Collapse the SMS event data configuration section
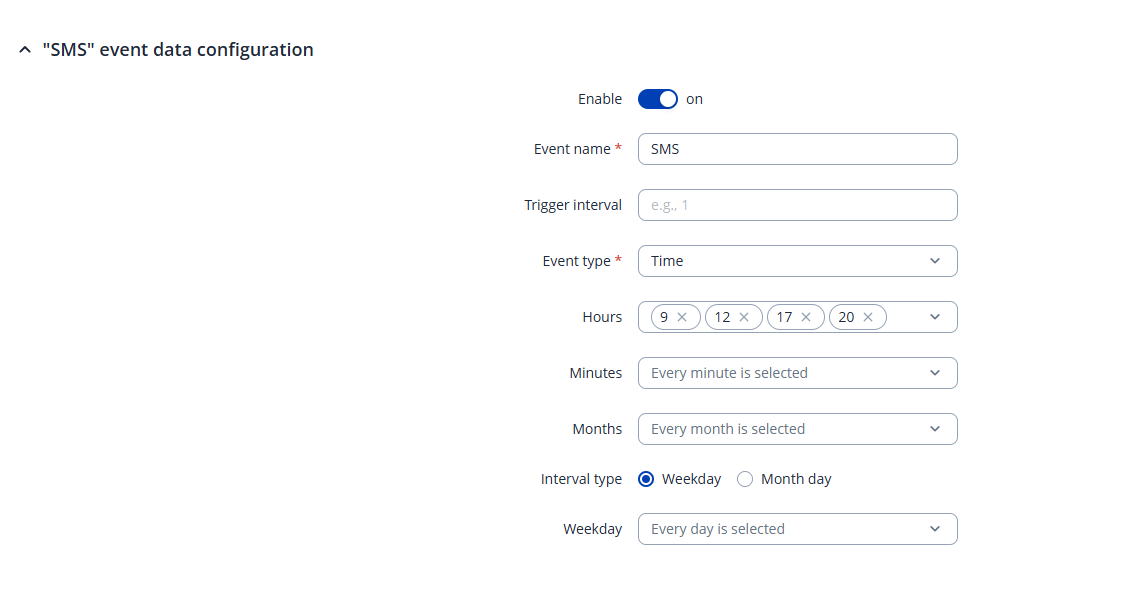Viewport: 1144px width, 606px height. (x=25, y=50)
